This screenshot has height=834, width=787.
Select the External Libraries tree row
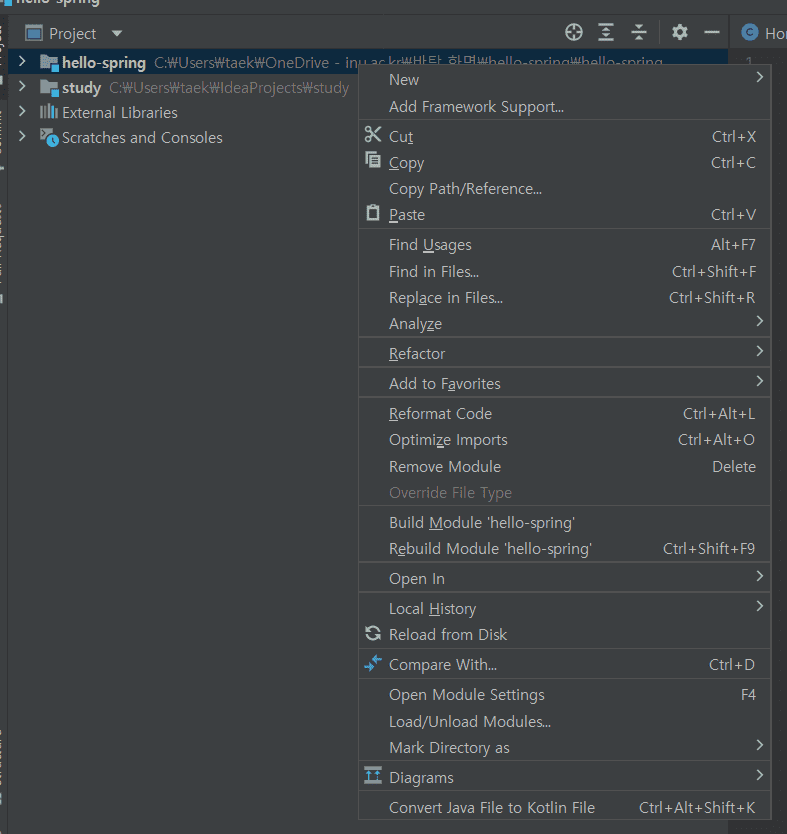[x=183, y=112]
